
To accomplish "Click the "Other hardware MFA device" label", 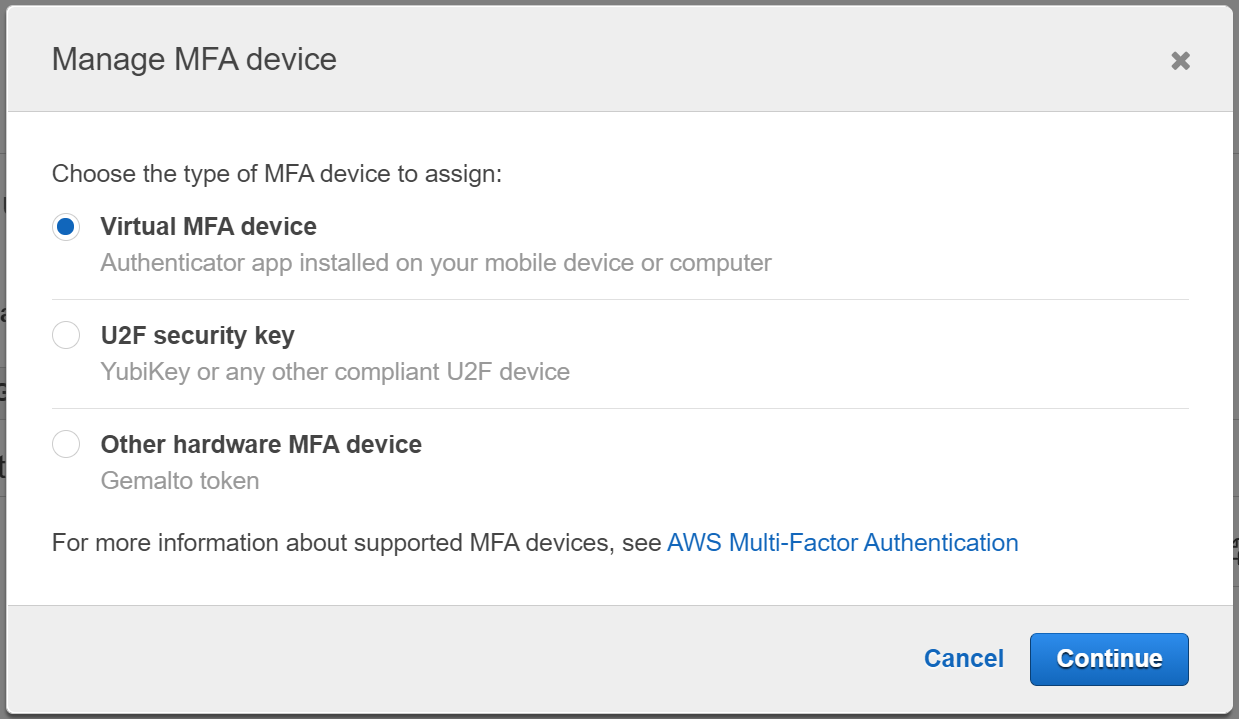I will click(x=261, y=444).
